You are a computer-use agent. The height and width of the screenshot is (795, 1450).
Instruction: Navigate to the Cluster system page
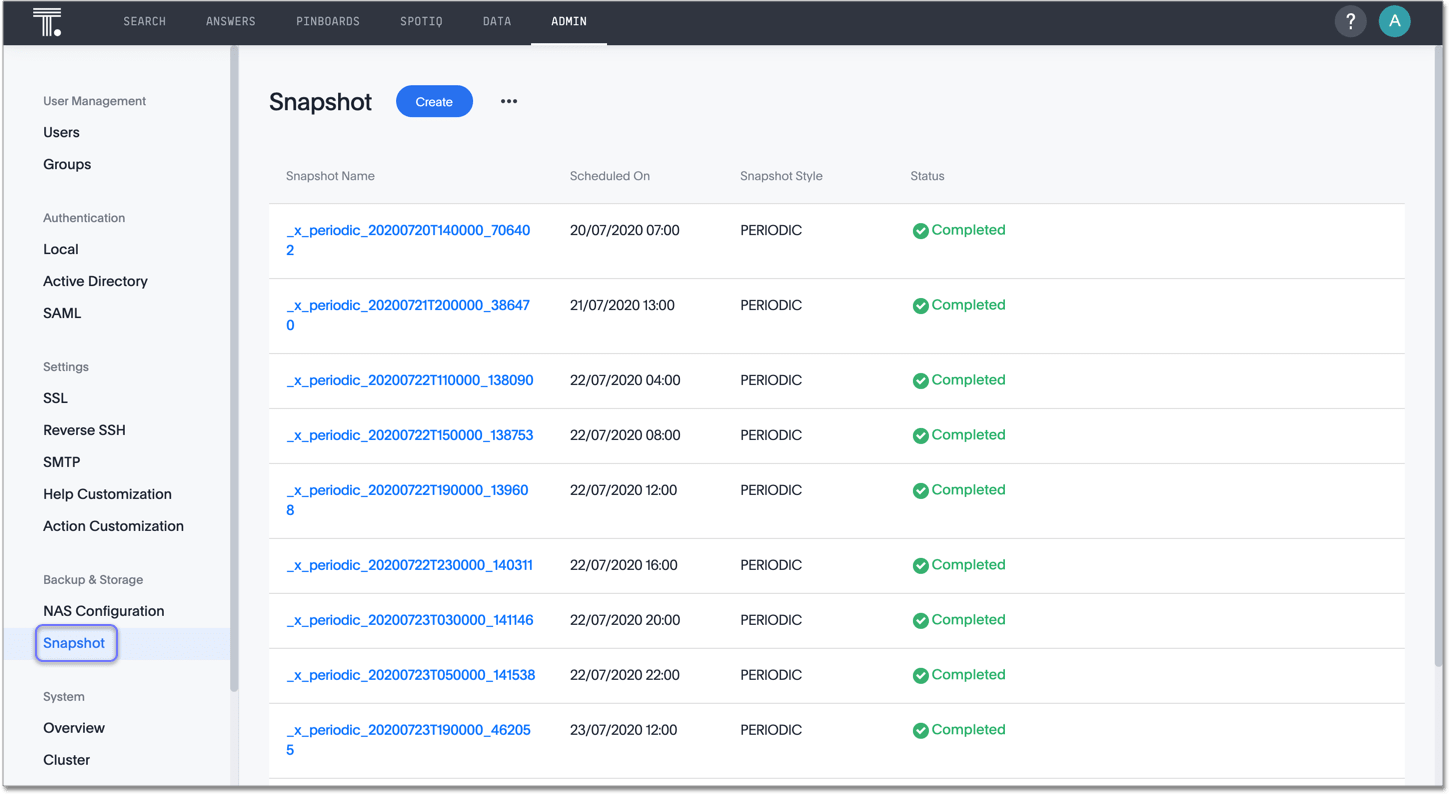(x=66, y=759)
